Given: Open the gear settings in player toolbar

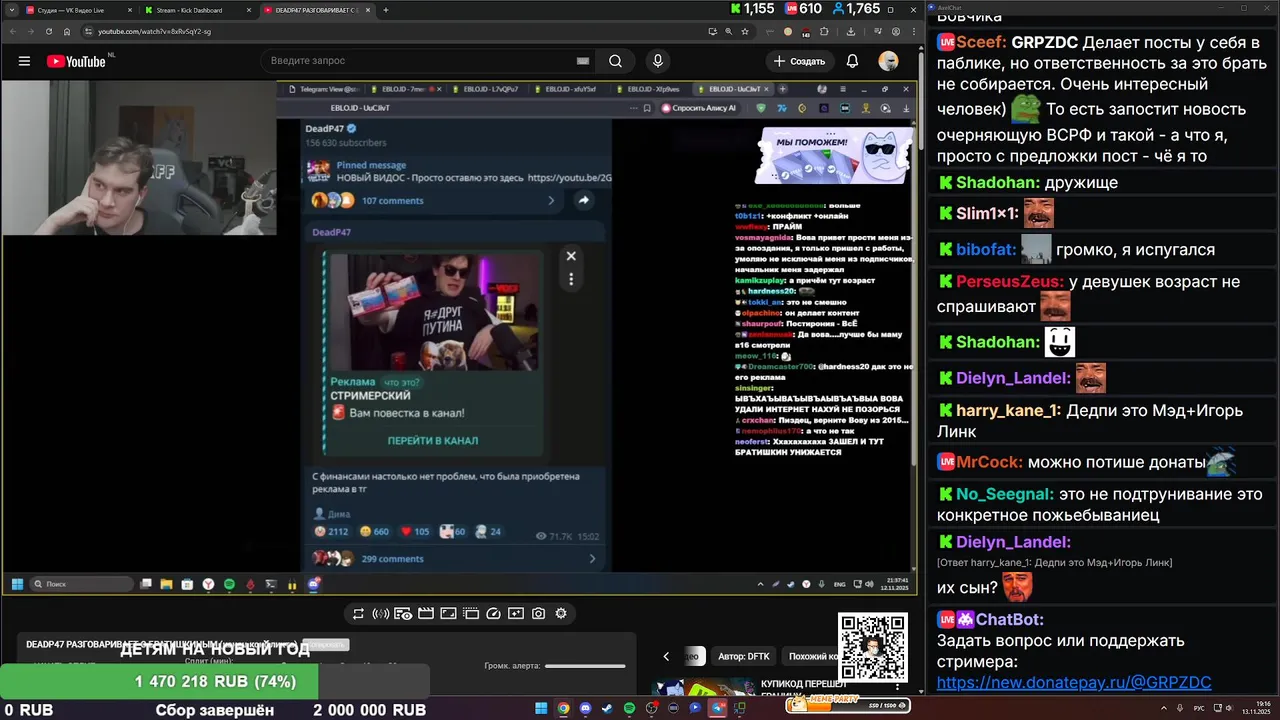Looking at the screenshot, I should pyautogui.click(x=561, y=614).
